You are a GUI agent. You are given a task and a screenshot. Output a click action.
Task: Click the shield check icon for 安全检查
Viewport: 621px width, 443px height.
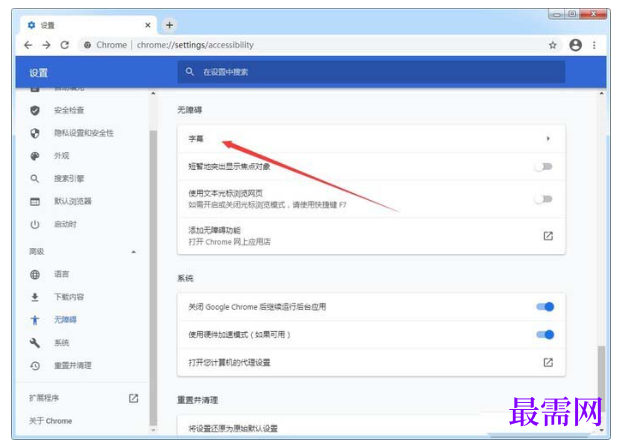pos(35,110)
